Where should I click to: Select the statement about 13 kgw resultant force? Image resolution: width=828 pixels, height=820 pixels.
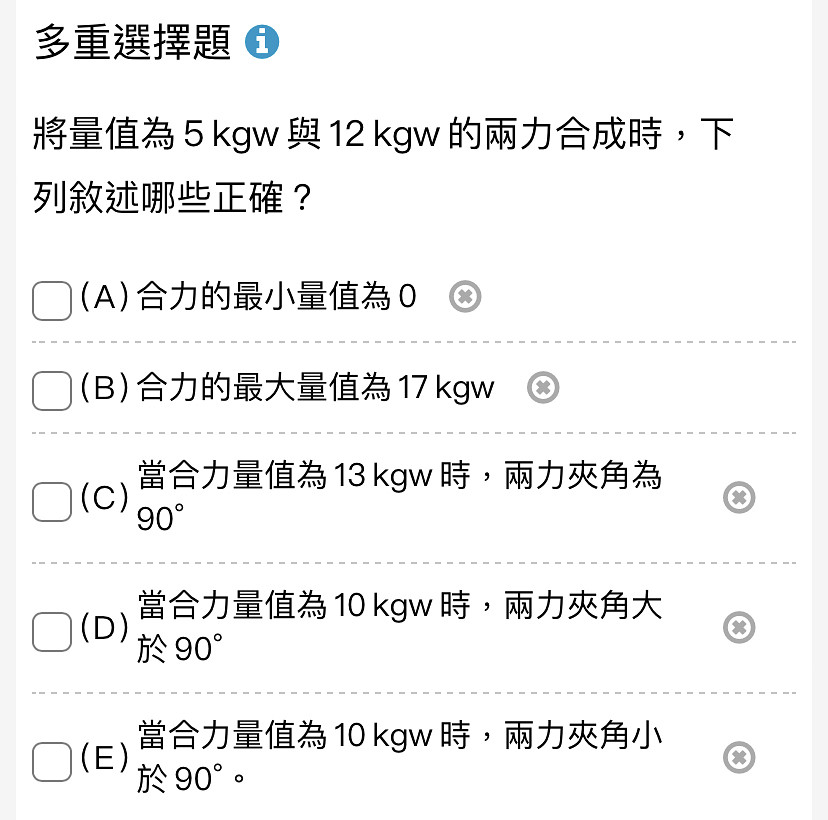(x=399, y=496)
